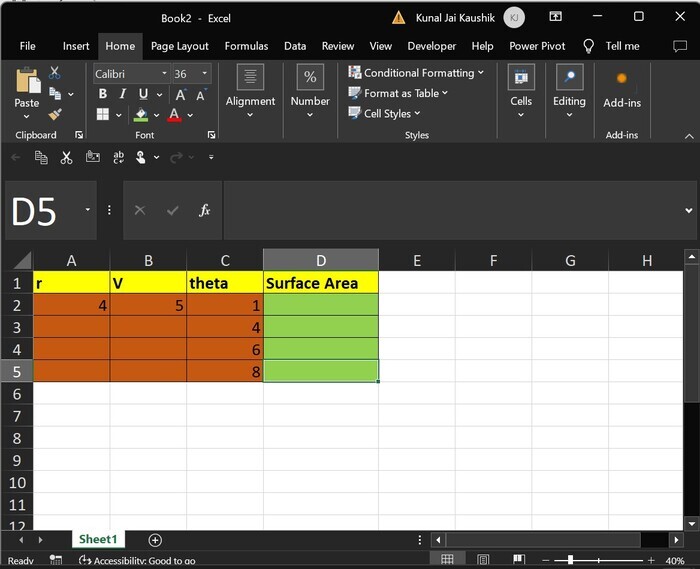Click the Insert Function fx icon
This screenshot has height=569, width=700.
204,210
